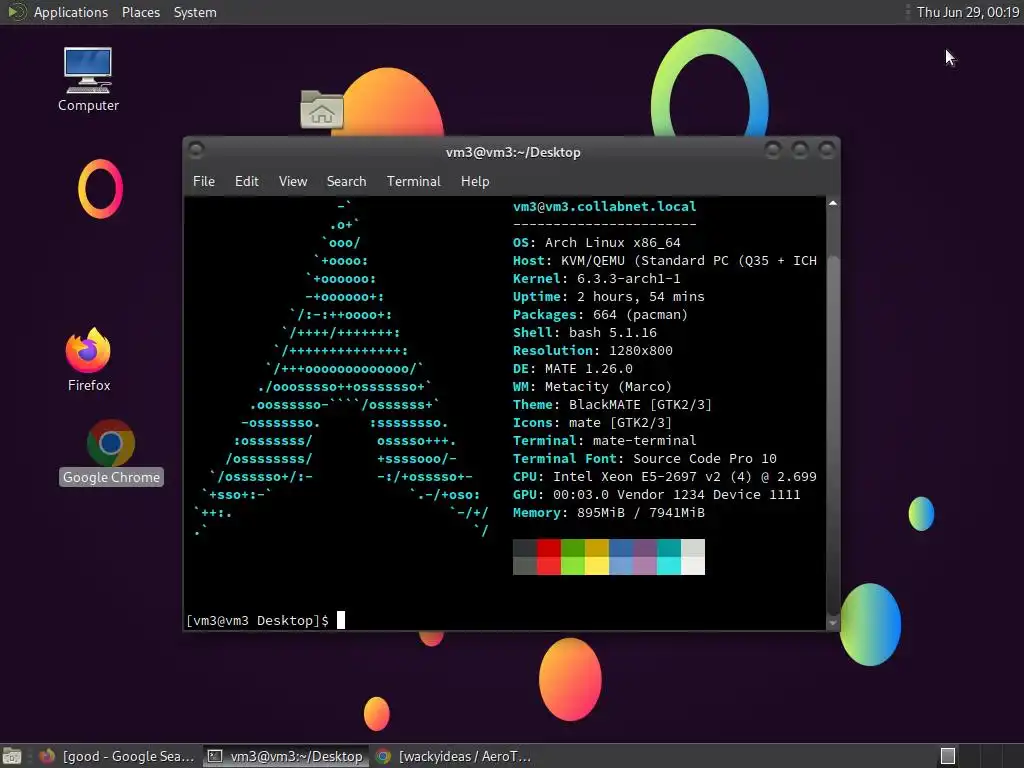Click the clock showing Thu Jun 29, 00:19
The width and height of the screenshot is (1024, 768).
coord(967,12)
